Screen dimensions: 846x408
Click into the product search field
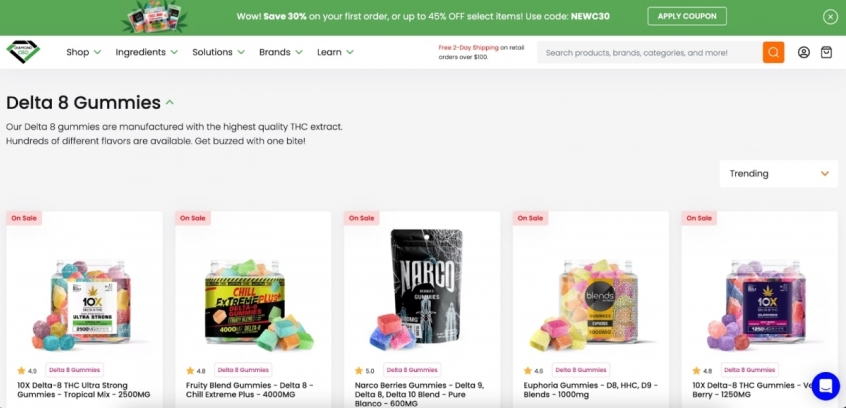click(x=650, y=52)
